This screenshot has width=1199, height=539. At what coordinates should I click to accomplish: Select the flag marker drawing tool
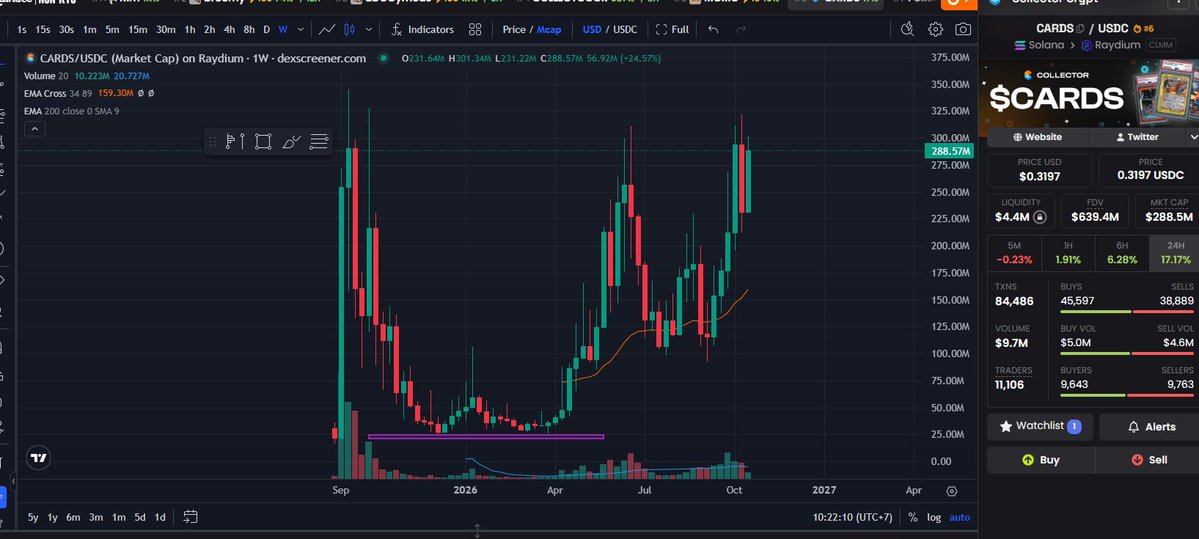pos(235,141)
